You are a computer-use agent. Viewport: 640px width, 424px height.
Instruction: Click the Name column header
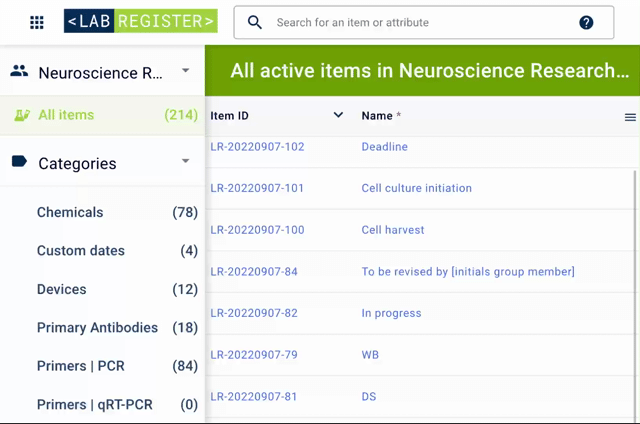coord(377,116)
